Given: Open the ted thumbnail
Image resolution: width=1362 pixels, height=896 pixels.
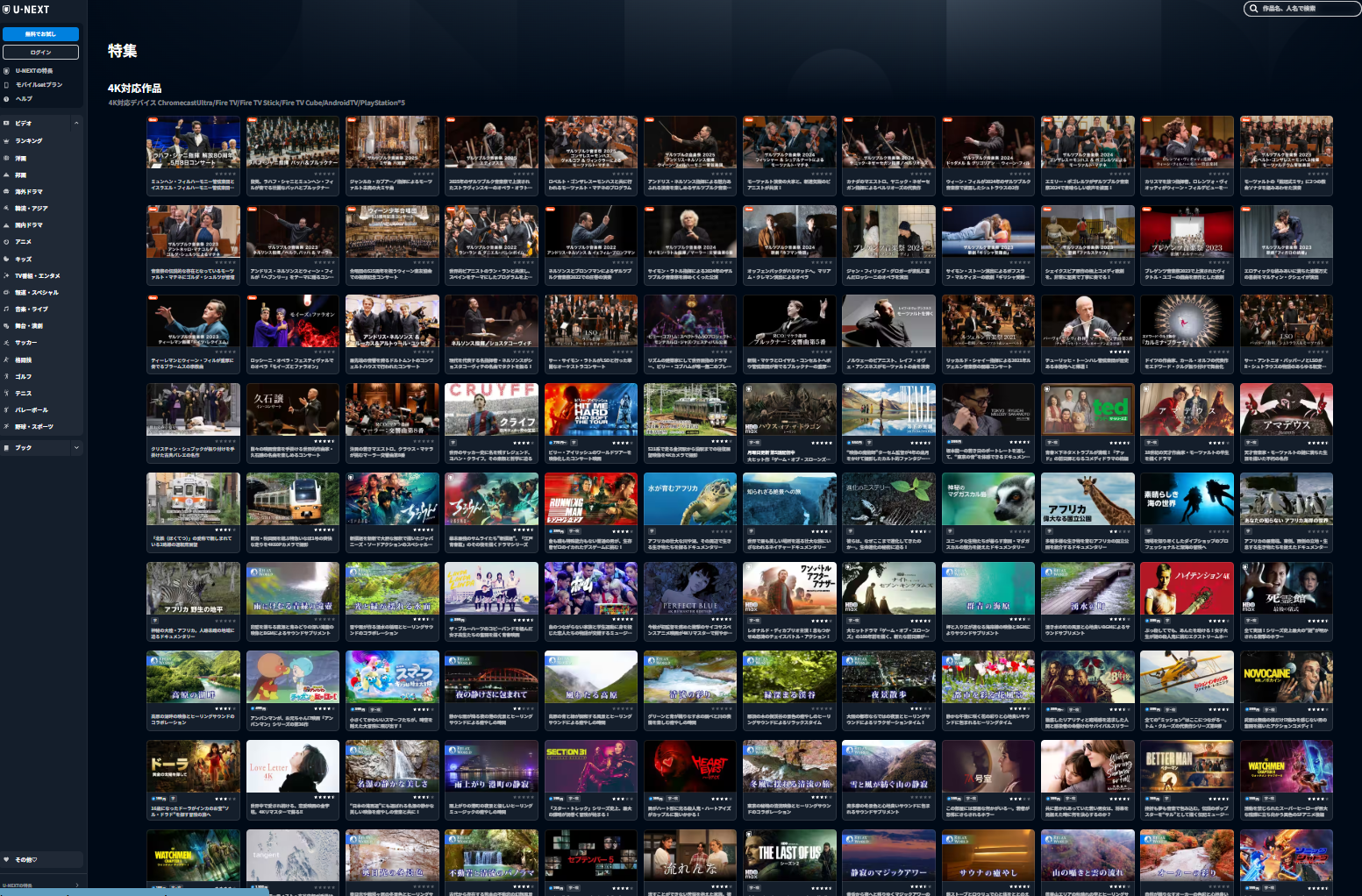Looking at the screenshot, I should (1087, 409).
